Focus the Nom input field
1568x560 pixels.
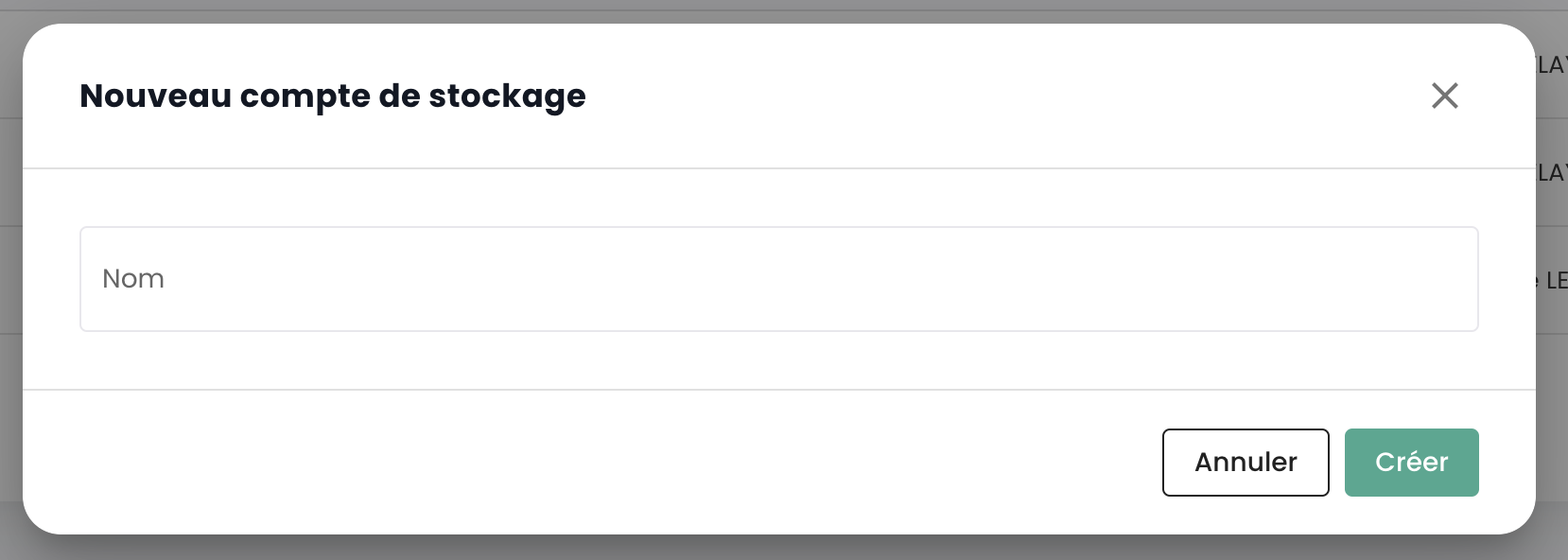pos(778,279)
